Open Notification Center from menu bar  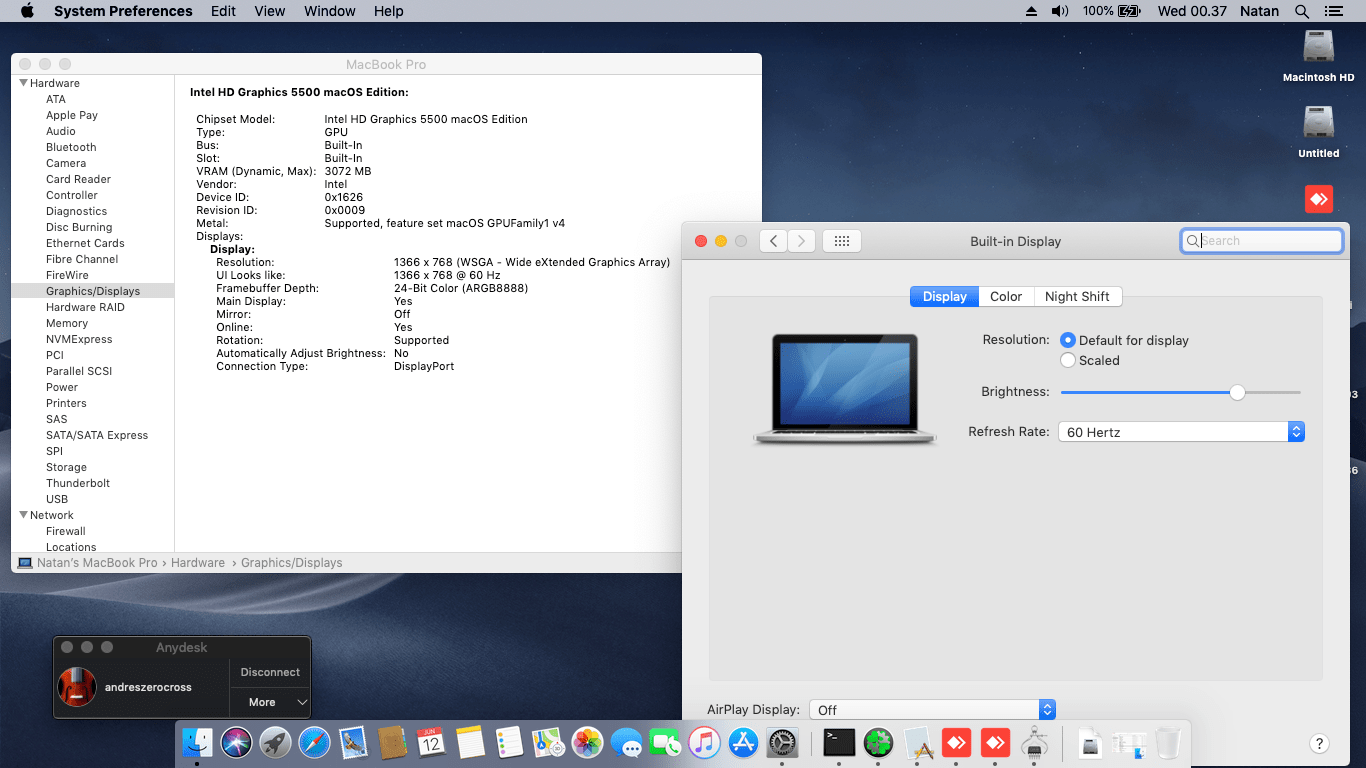(1332, 11)
